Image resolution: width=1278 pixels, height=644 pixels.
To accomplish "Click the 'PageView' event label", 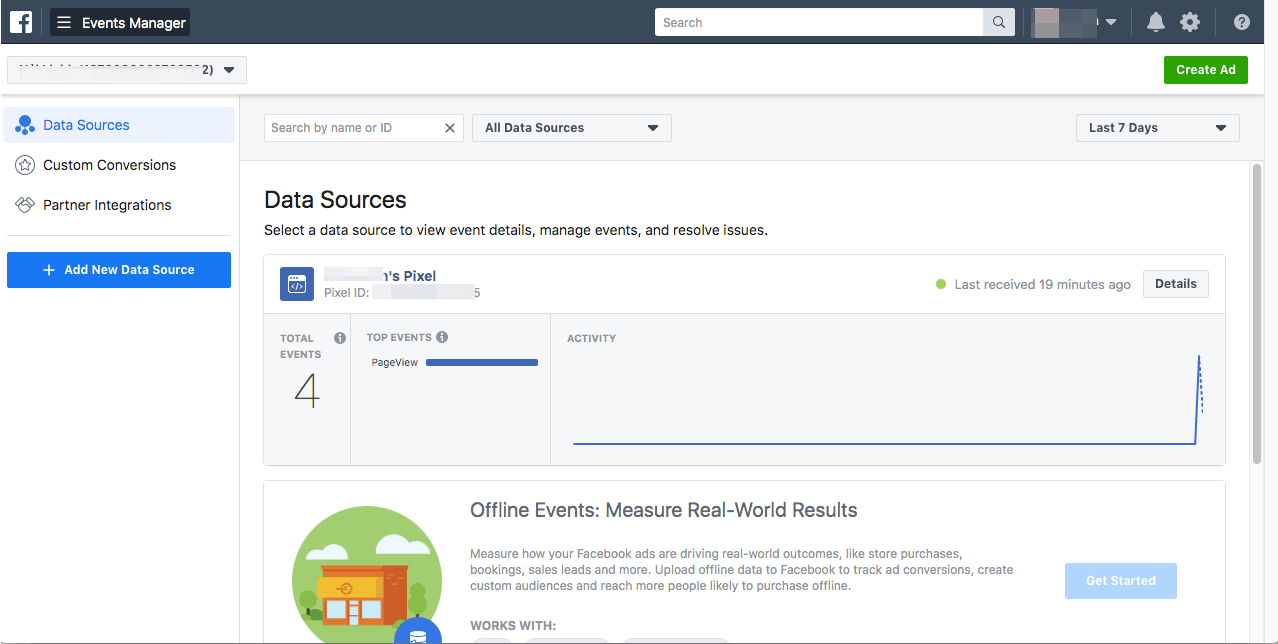I will click(394, 363).
